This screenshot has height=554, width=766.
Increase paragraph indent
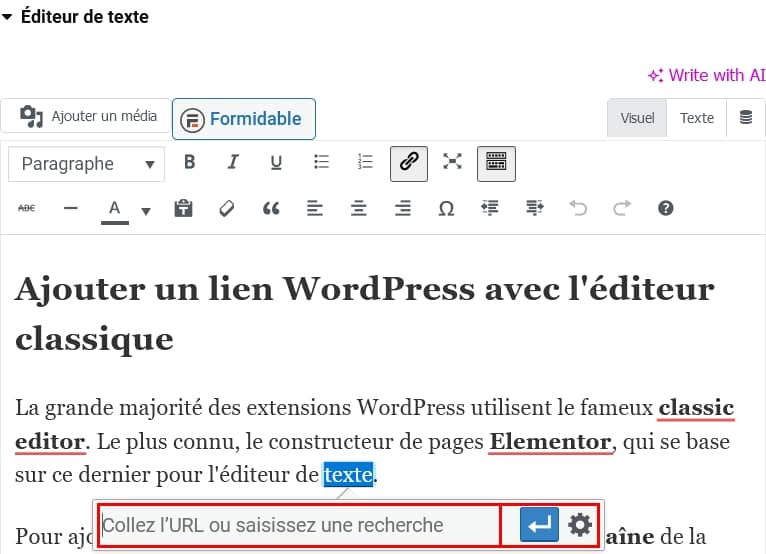[x=534, y=208]
